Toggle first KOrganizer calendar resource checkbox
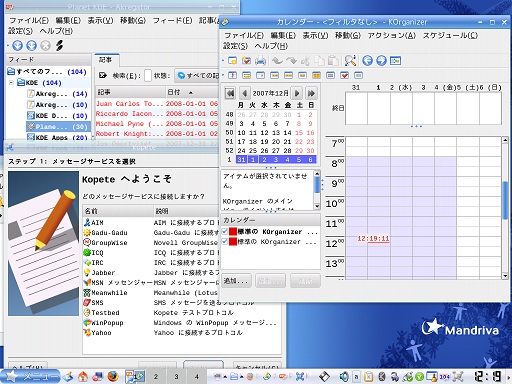The height and width of the screenshot is (384, 512). coord(225,231)
